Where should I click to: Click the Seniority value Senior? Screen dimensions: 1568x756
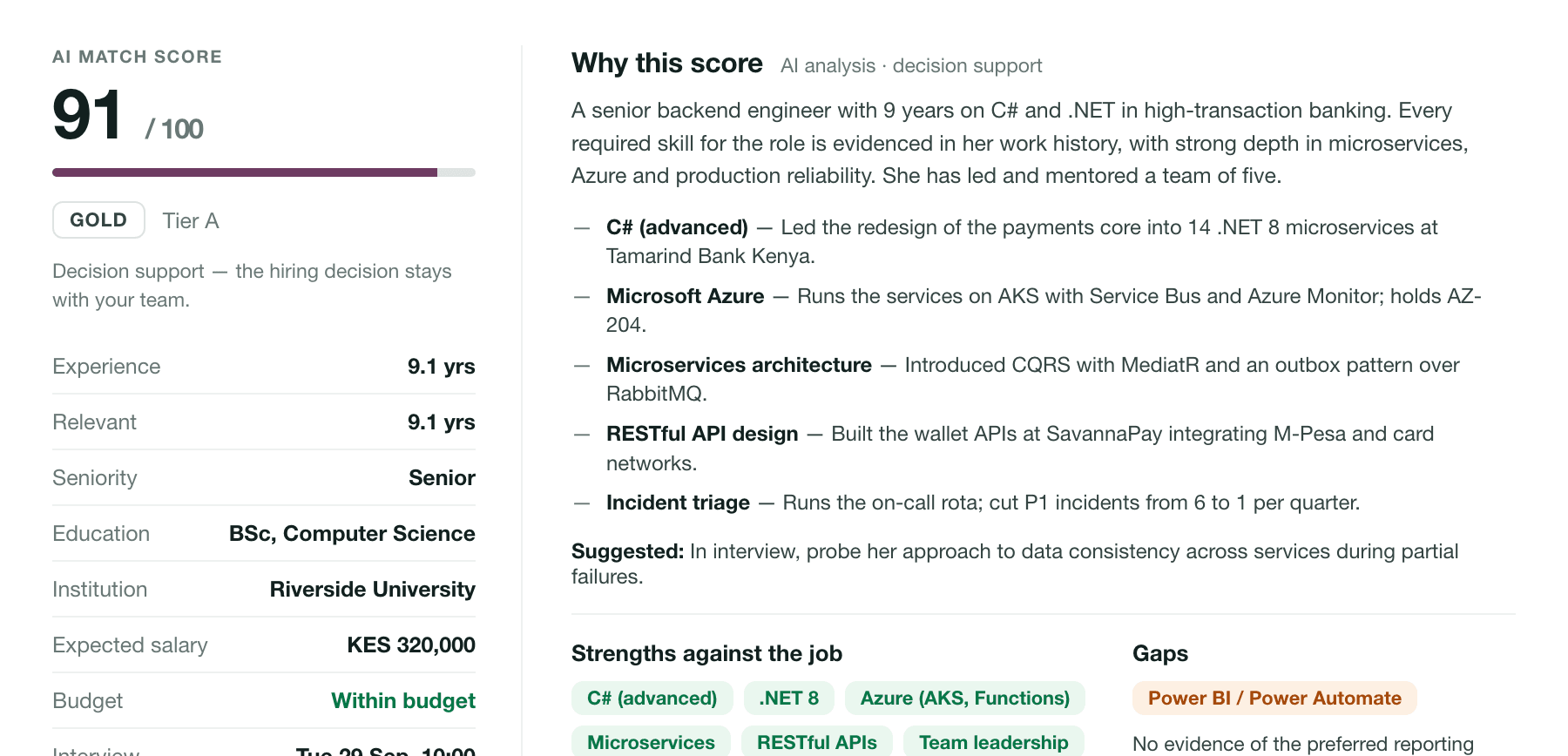point(442,478)
